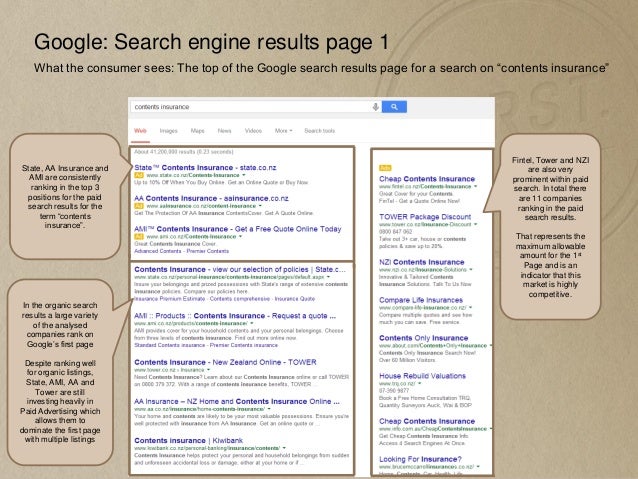Click the blue magnifier search button
The height and width of the screenshot is (479, 638).
click(x=394, y=107)
